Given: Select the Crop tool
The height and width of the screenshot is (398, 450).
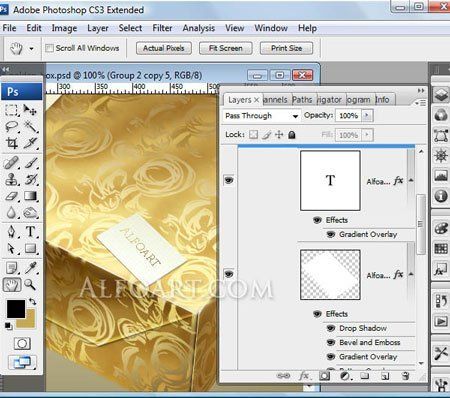Looking at the screenshot, I should (x=11, y=143).
